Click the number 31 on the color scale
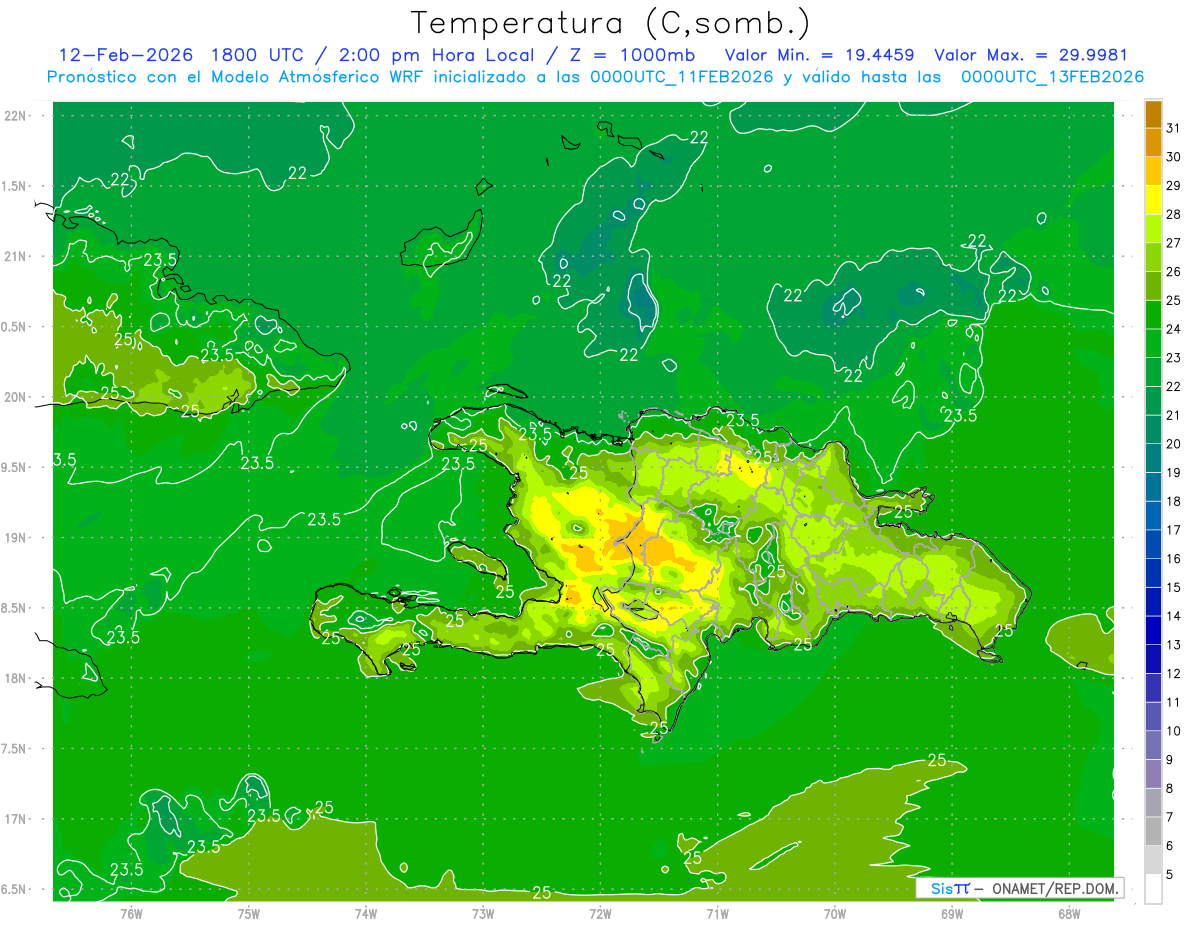This screenshot has width=1200, height=927. tap(1174, 128)
